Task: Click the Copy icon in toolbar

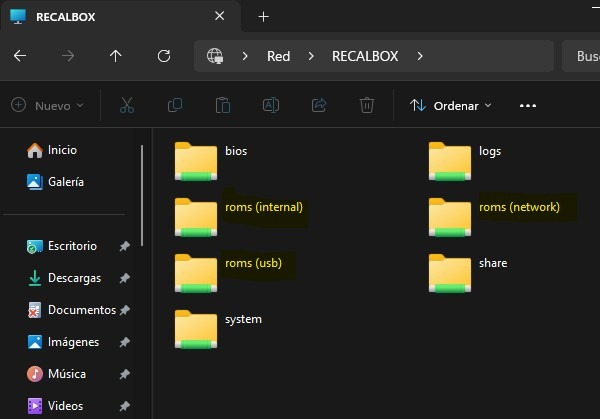Action: [175, 105]
